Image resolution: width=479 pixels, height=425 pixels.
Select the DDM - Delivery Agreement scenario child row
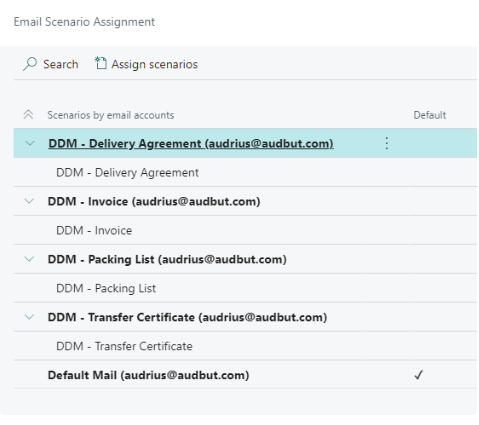point(245,172)
